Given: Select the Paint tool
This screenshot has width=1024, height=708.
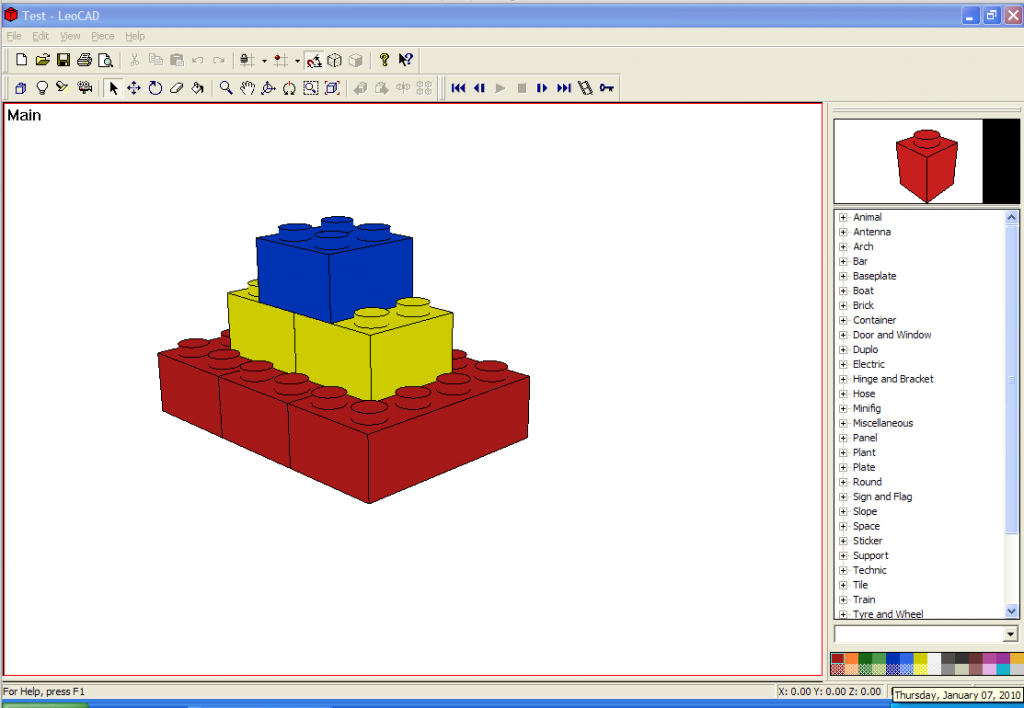Looking at the screenshot, I should tap(196, 88).
